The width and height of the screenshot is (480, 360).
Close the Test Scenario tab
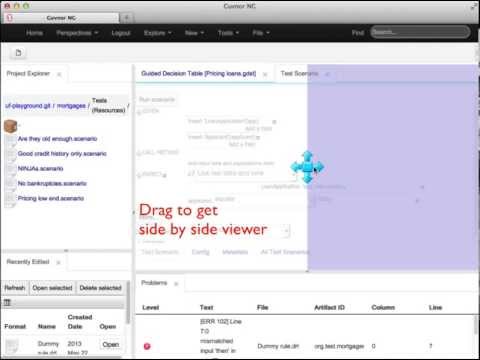click(327, 74)
